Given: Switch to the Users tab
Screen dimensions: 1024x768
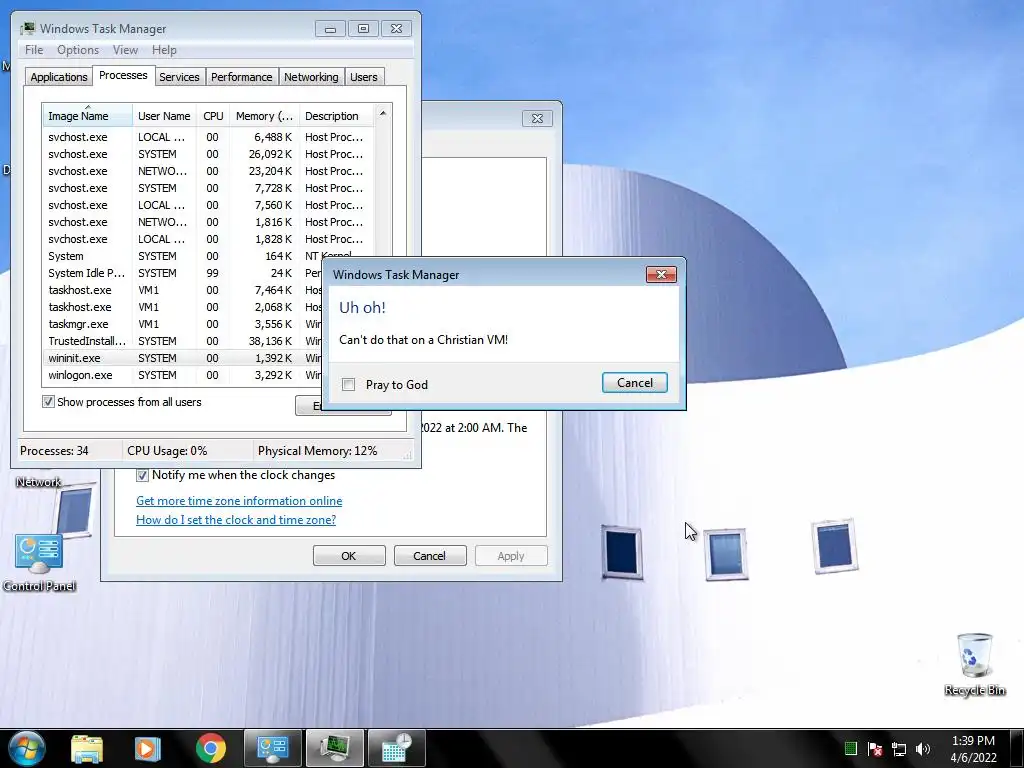Looking at the screenshot, I should click(x=364, y=77).
